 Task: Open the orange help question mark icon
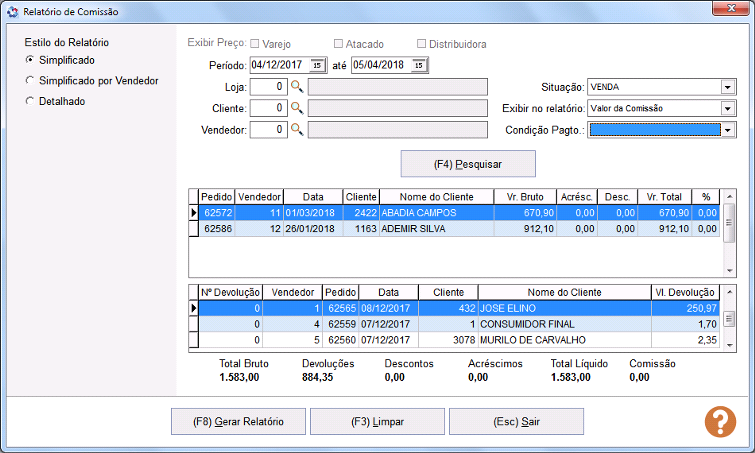pyautogui.click(x=720, y=422)
